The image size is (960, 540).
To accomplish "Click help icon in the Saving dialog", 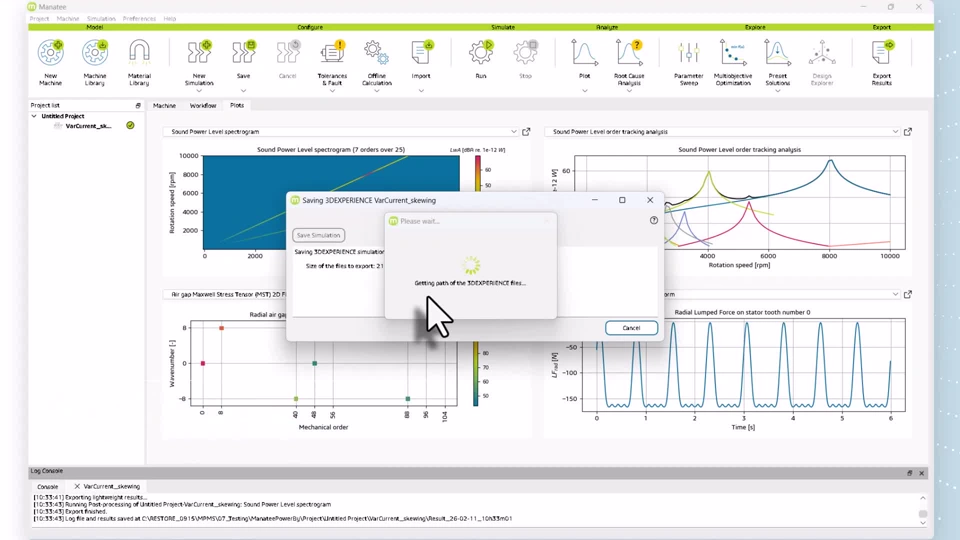I will 654,220.
